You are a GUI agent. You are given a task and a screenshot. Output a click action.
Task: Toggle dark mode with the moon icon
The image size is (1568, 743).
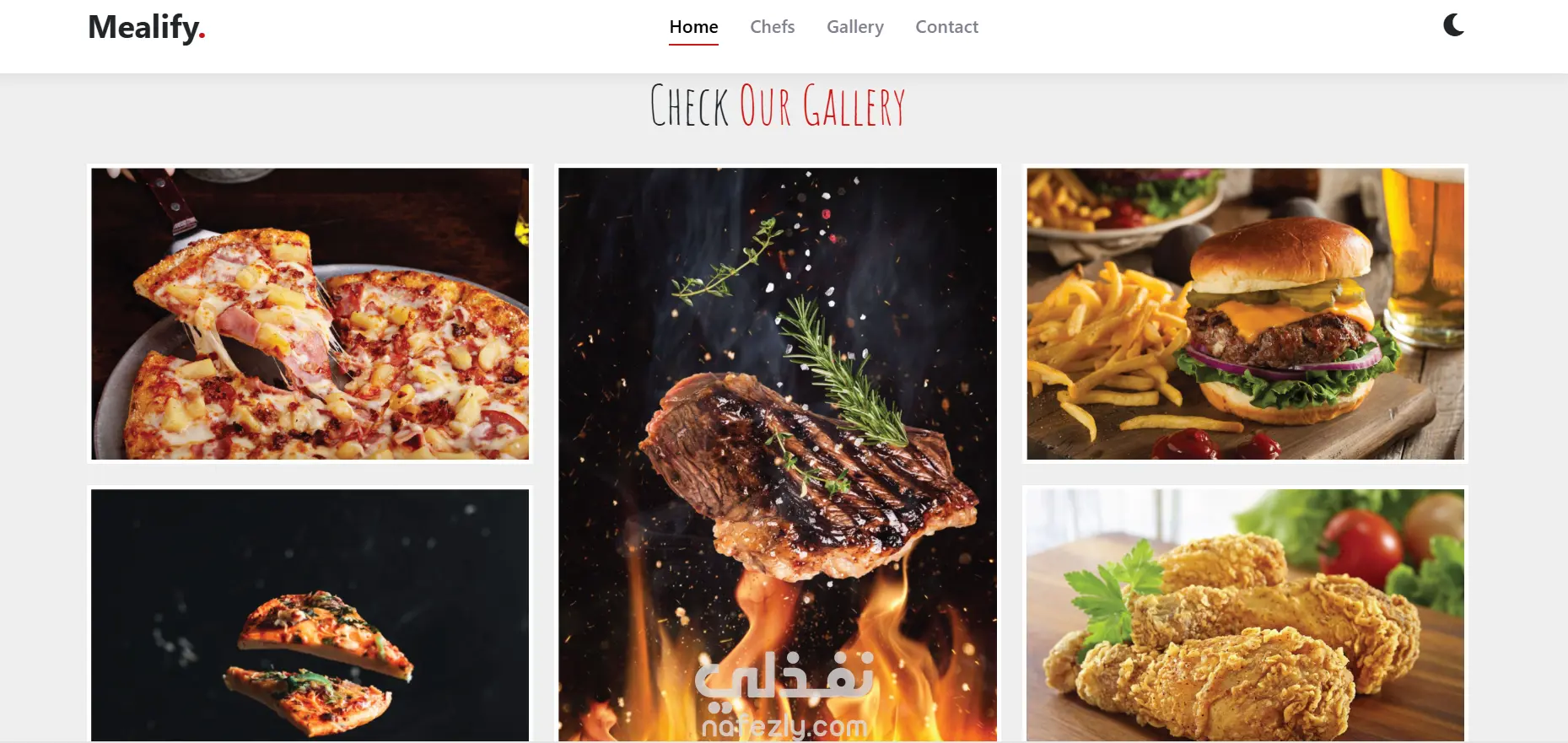coord(1453,25)
